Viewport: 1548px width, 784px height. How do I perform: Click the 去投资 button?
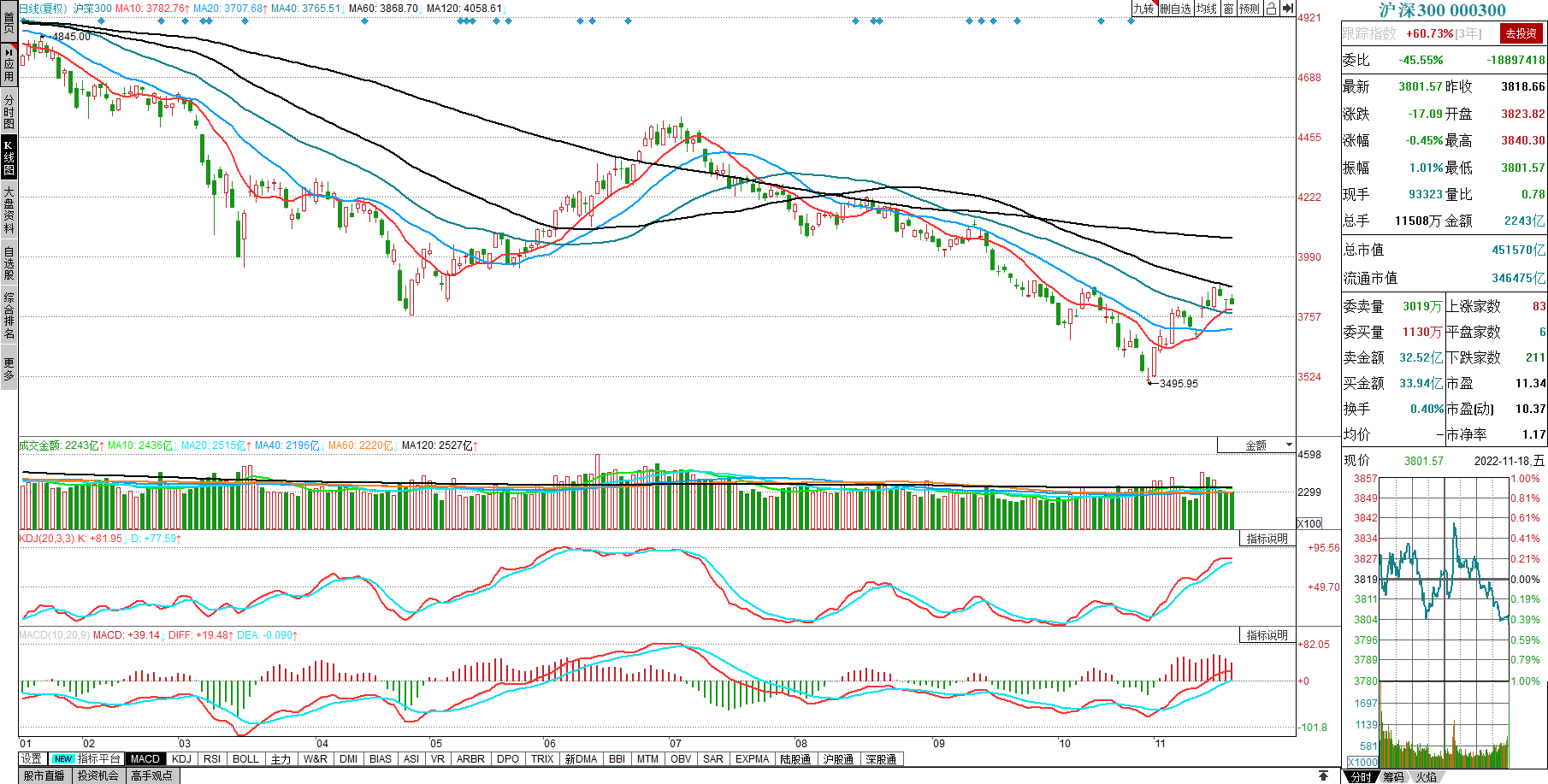1521,33
